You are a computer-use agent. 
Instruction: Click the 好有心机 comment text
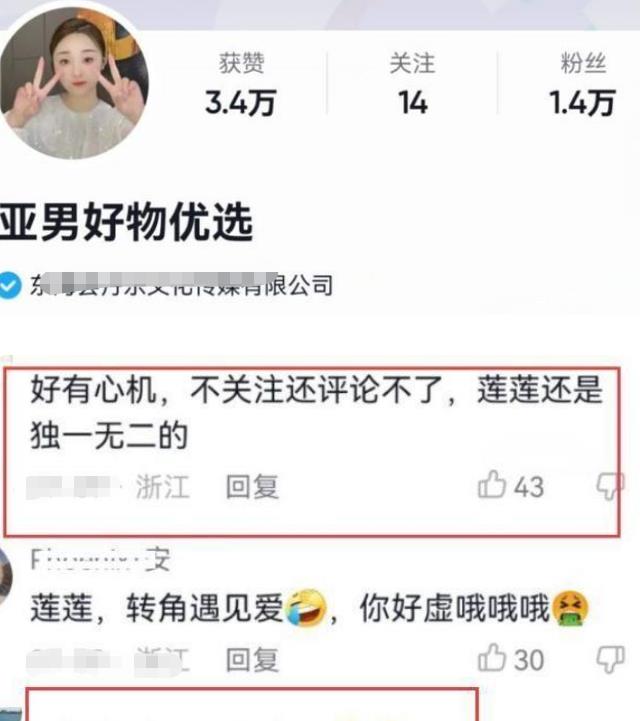click(x=316, y=412)
